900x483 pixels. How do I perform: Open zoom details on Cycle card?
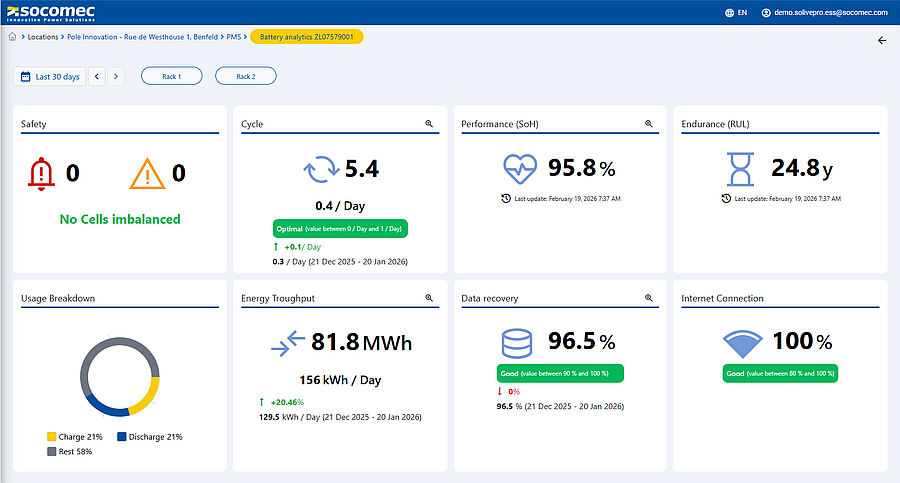(x=429, y=124)
